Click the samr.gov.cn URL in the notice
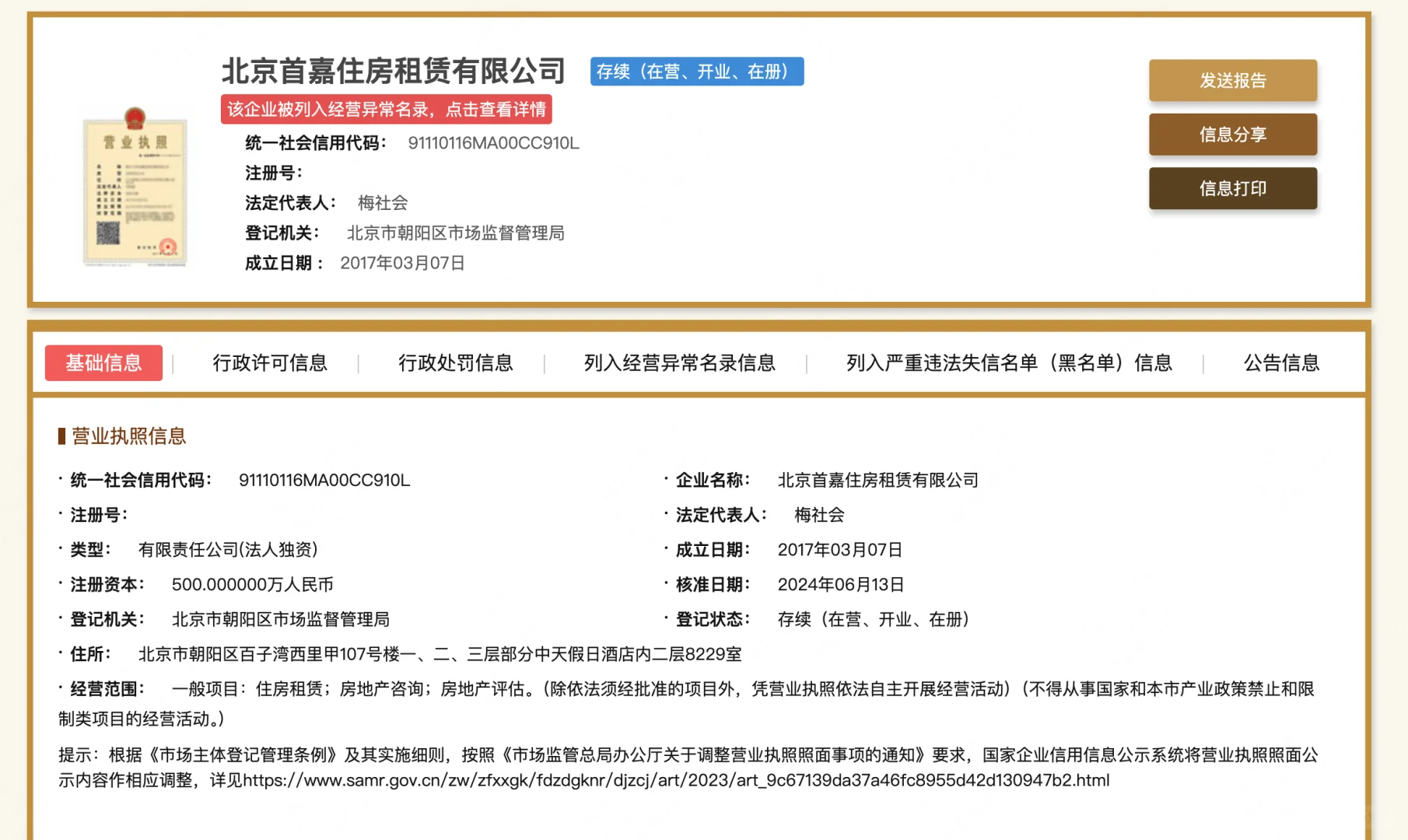1408x840 pixels. 676,780
